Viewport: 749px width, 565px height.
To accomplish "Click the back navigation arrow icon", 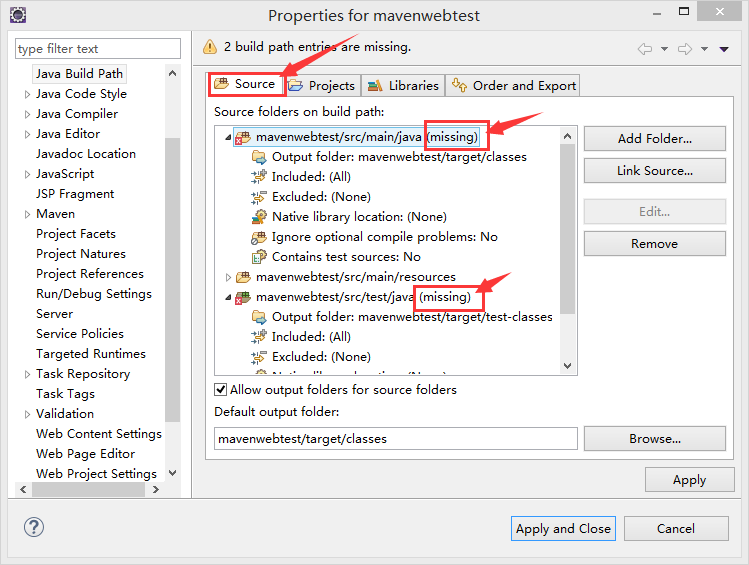I will pyautogui.click(x=645, y=49).
